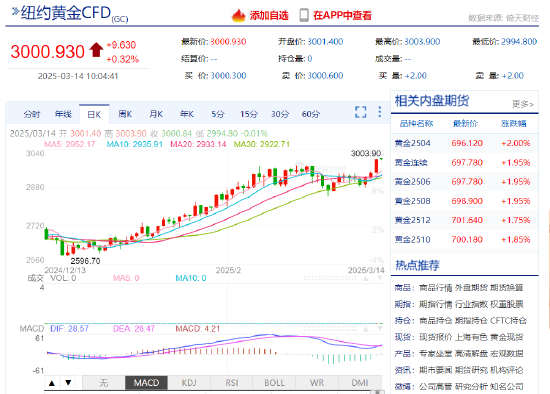Switch to the 分时 chart tab
This screenshot has height=394, width=550.
click(x=32, y=114)
